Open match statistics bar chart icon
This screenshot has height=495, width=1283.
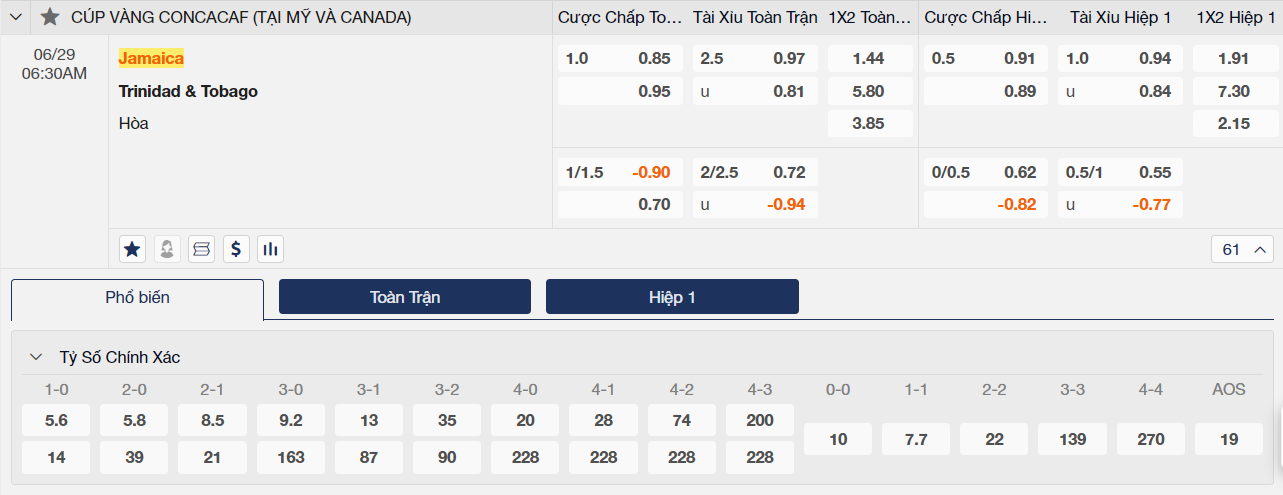coord(270,249)
